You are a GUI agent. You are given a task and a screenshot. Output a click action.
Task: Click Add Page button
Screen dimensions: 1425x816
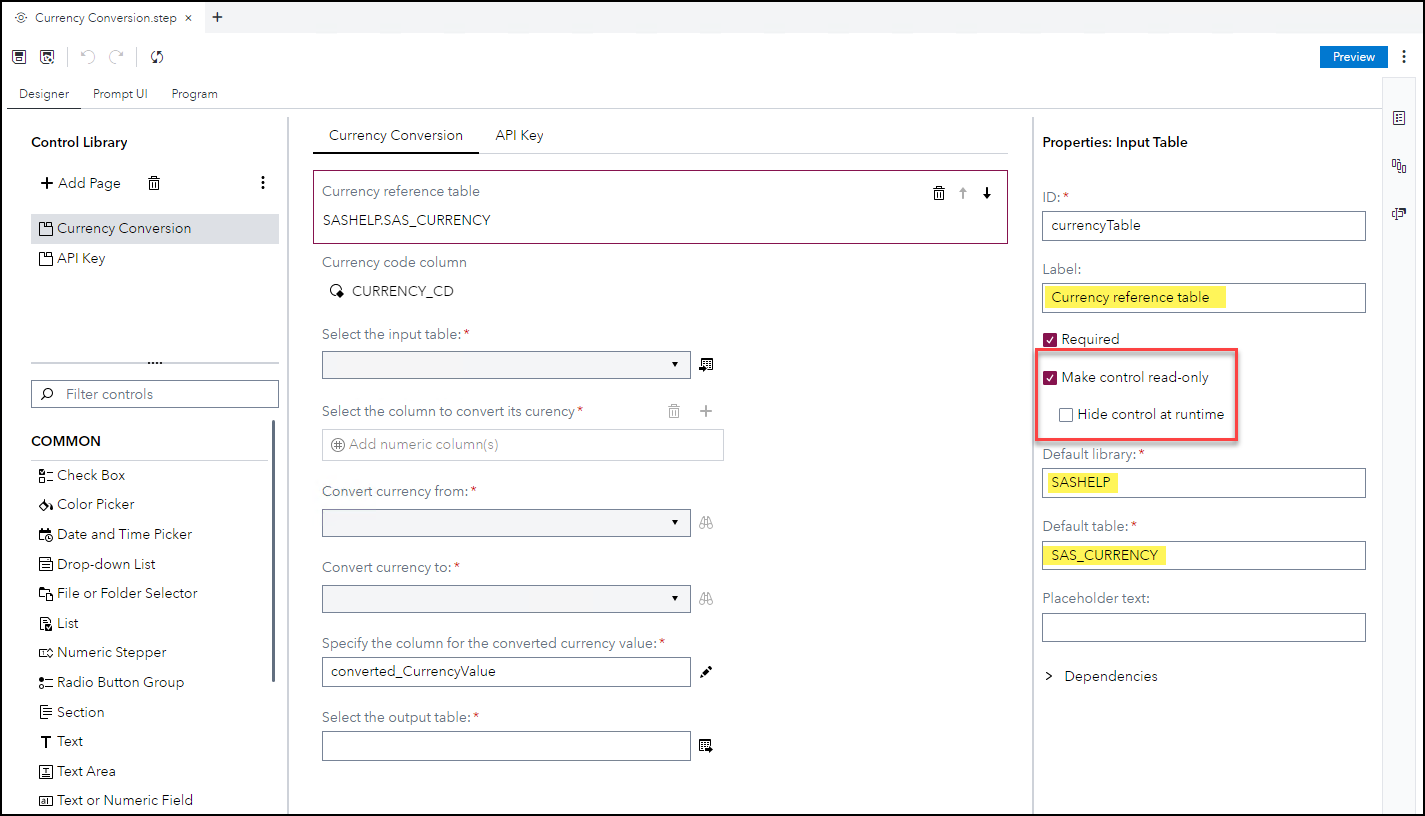pyautogui.click(x=80, y=183)
